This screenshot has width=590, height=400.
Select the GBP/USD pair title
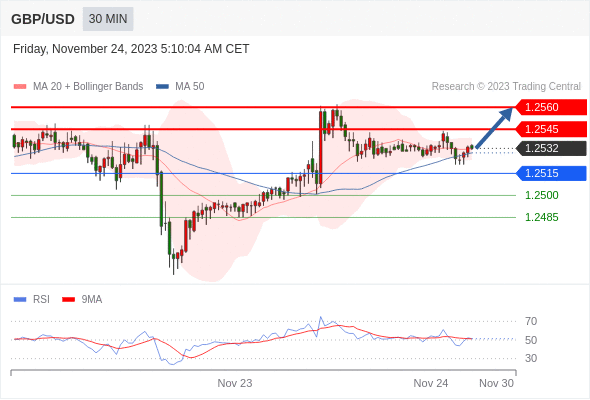point(43,19)
